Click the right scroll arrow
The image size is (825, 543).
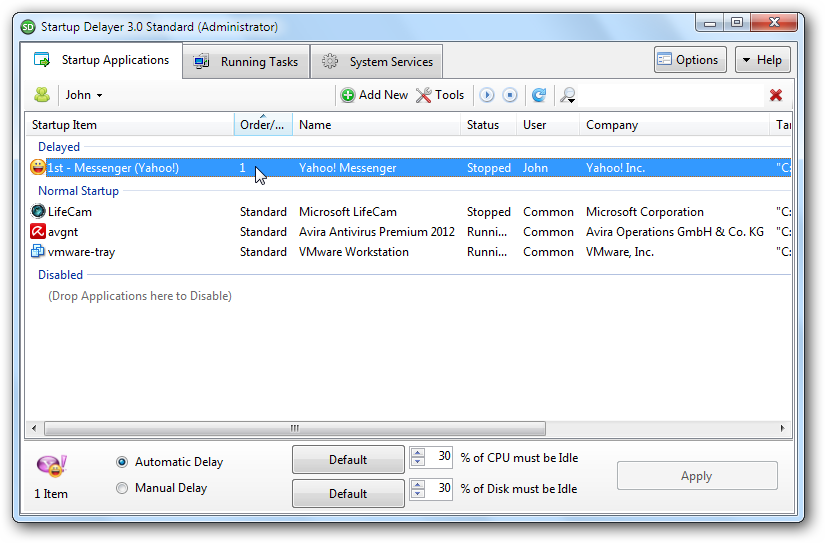(782, 428)
